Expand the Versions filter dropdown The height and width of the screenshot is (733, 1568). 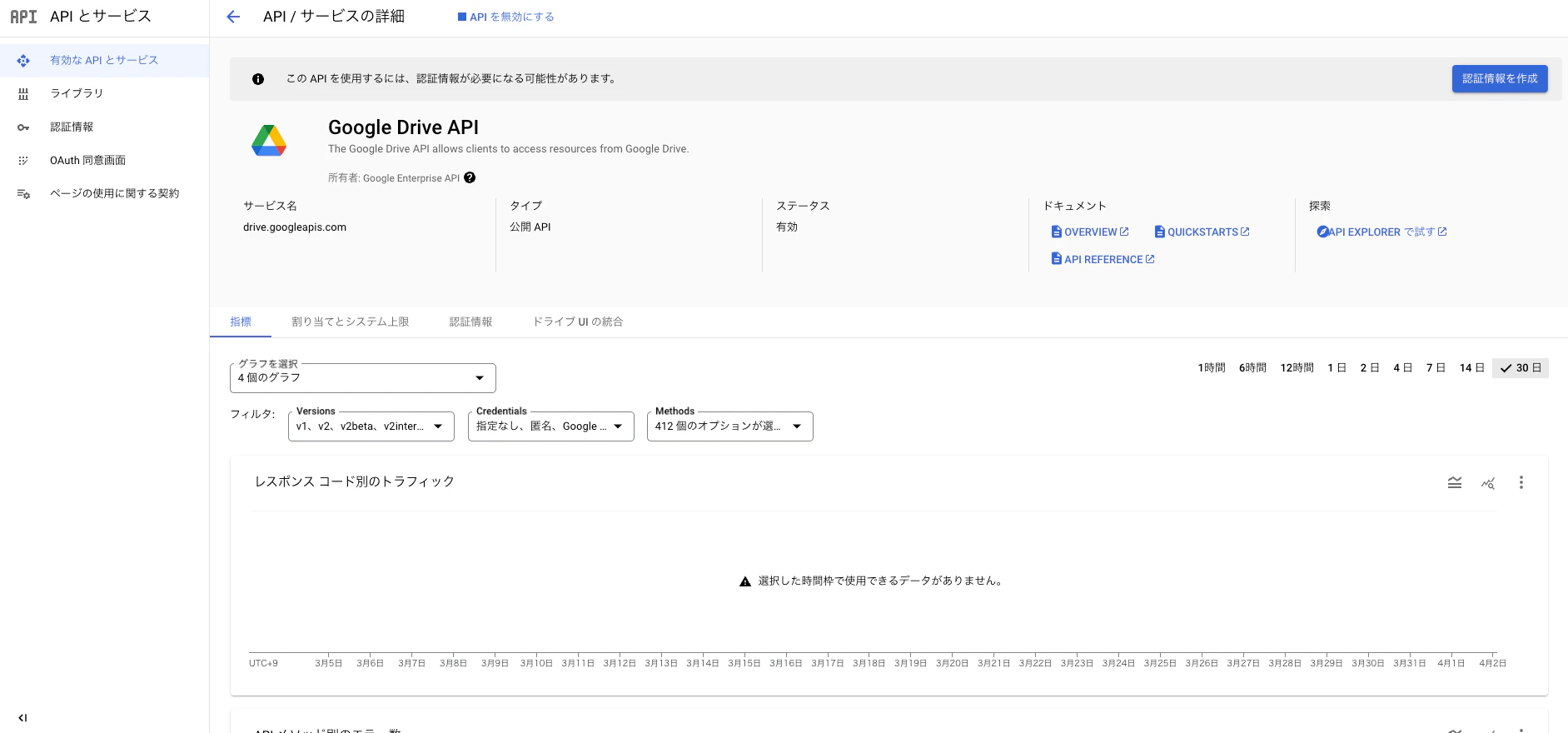click(x=371, y=426)
